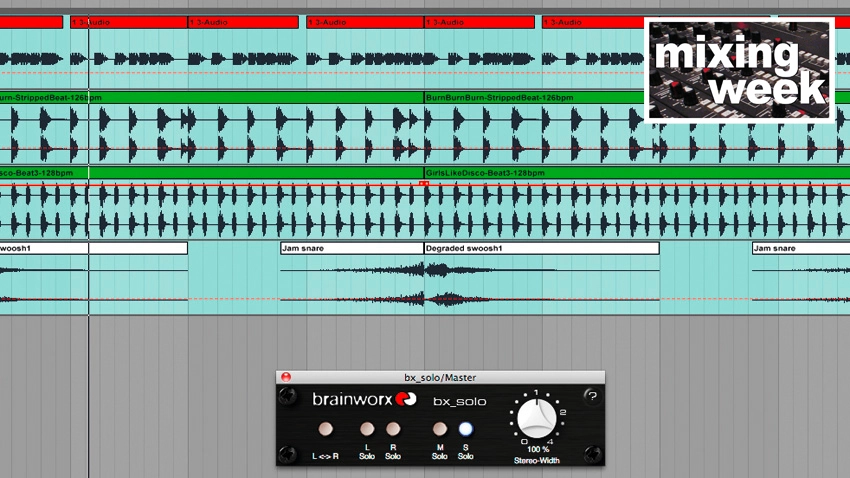Click the Stereo-Width knob

537,419
